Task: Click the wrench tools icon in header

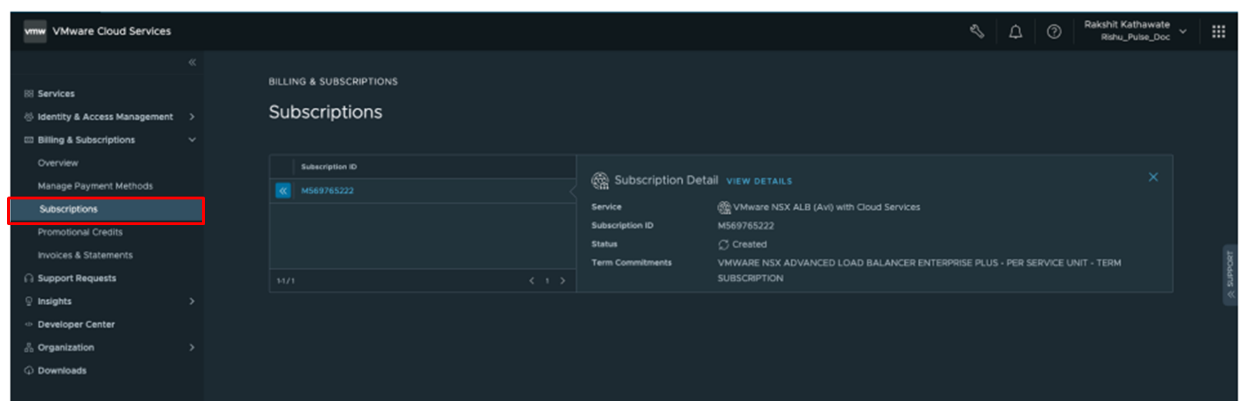Action: click(x=977, y=31)
